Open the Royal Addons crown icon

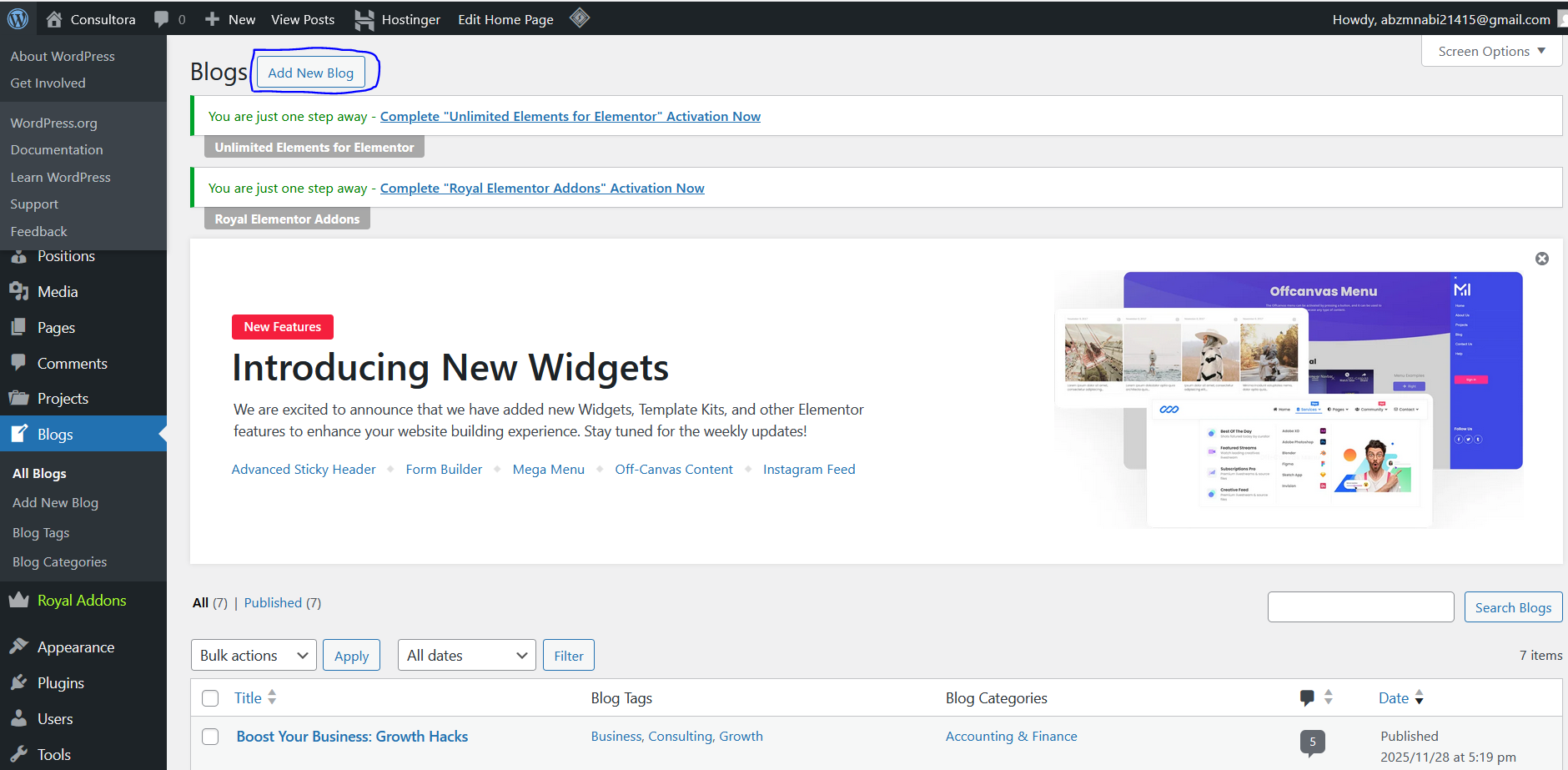(20, 600)
